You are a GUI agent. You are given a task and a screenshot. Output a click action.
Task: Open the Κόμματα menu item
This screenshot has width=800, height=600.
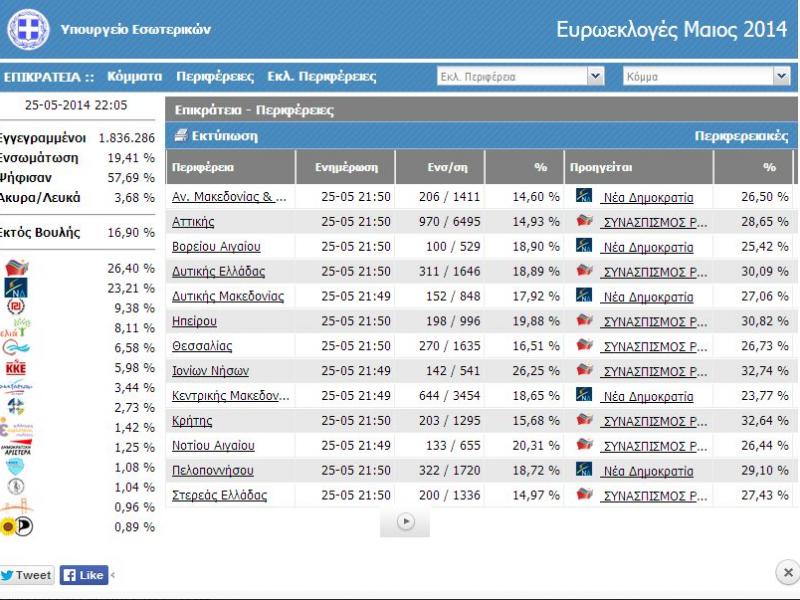pyautogui.click(x=134, y=76)
